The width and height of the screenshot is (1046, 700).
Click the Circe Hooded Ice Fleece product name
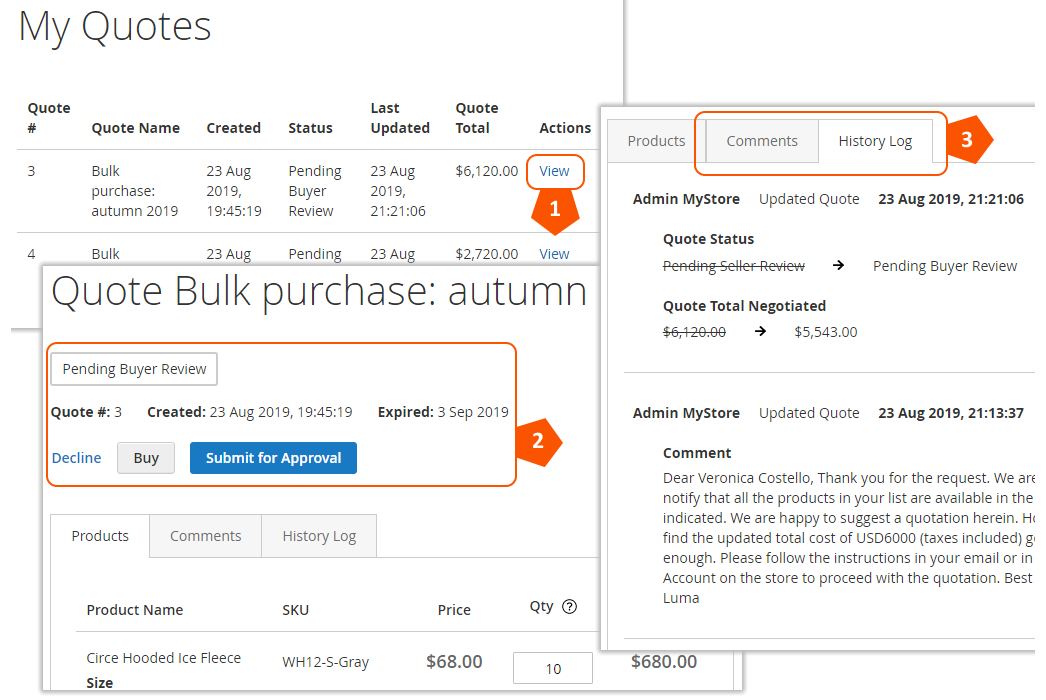(x=164, y=658)
